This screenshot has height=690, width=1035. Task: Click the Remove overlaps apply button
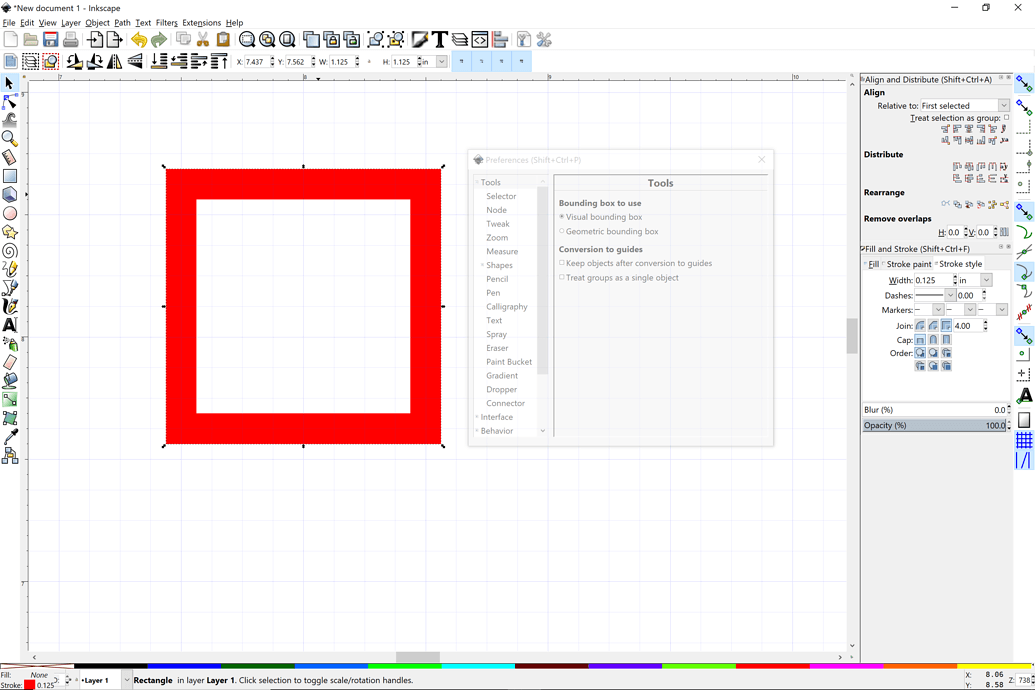point(1004,232)
